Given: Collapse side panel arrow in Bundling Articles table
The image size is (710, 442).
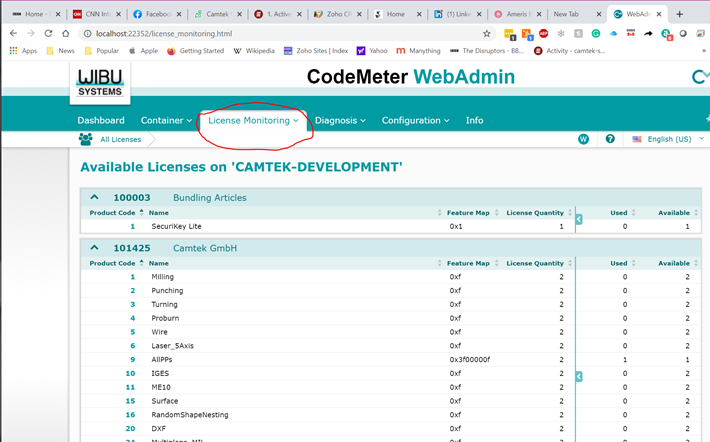Looking at the screenshot, I should (578, 219).
